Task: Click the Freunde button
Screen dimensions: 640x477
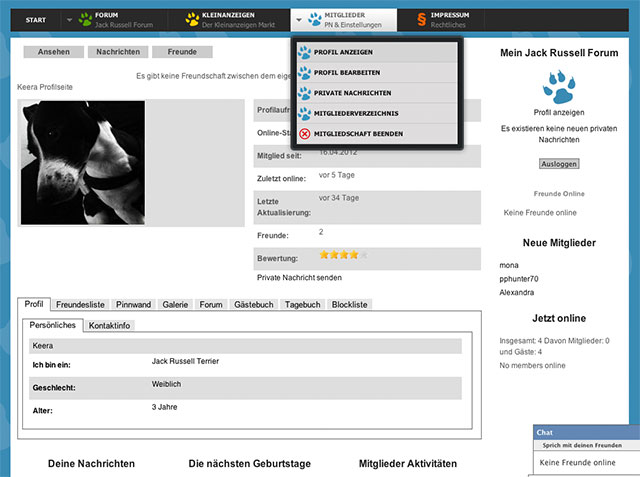Action: point(182,52)
